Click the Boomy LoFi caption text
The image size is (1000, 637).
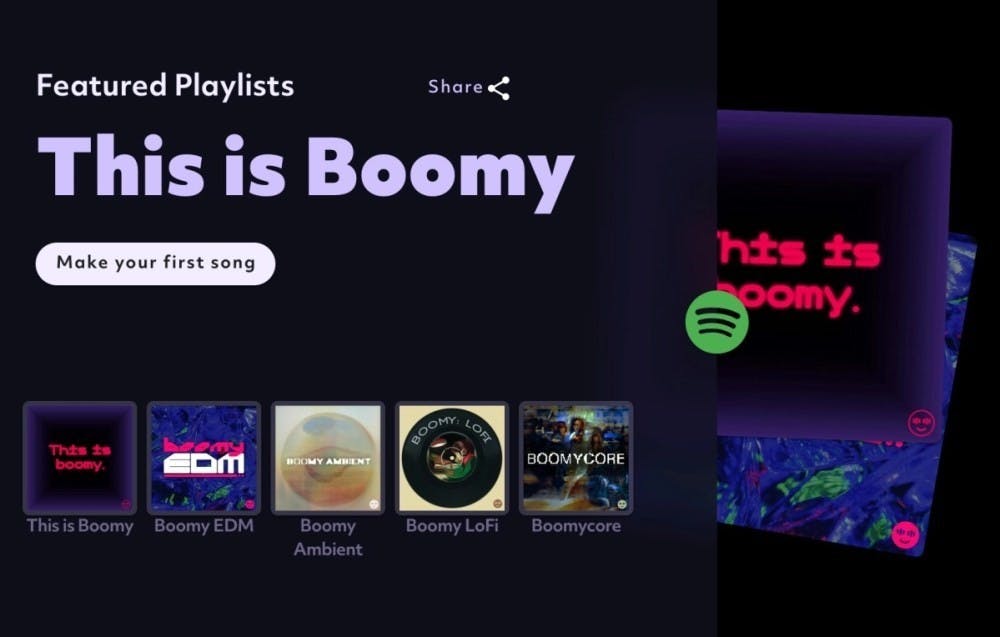(x=452, y=526)
